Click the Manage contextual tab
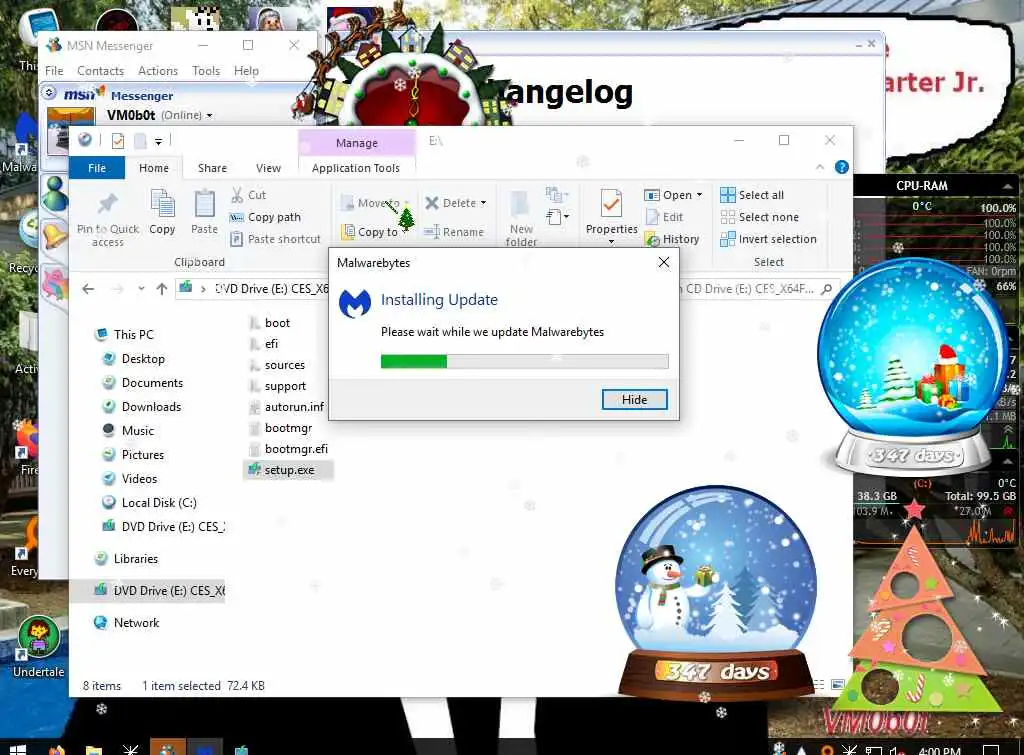The height and width of the screenshot is (755, 1024). [x=357, y=142]
